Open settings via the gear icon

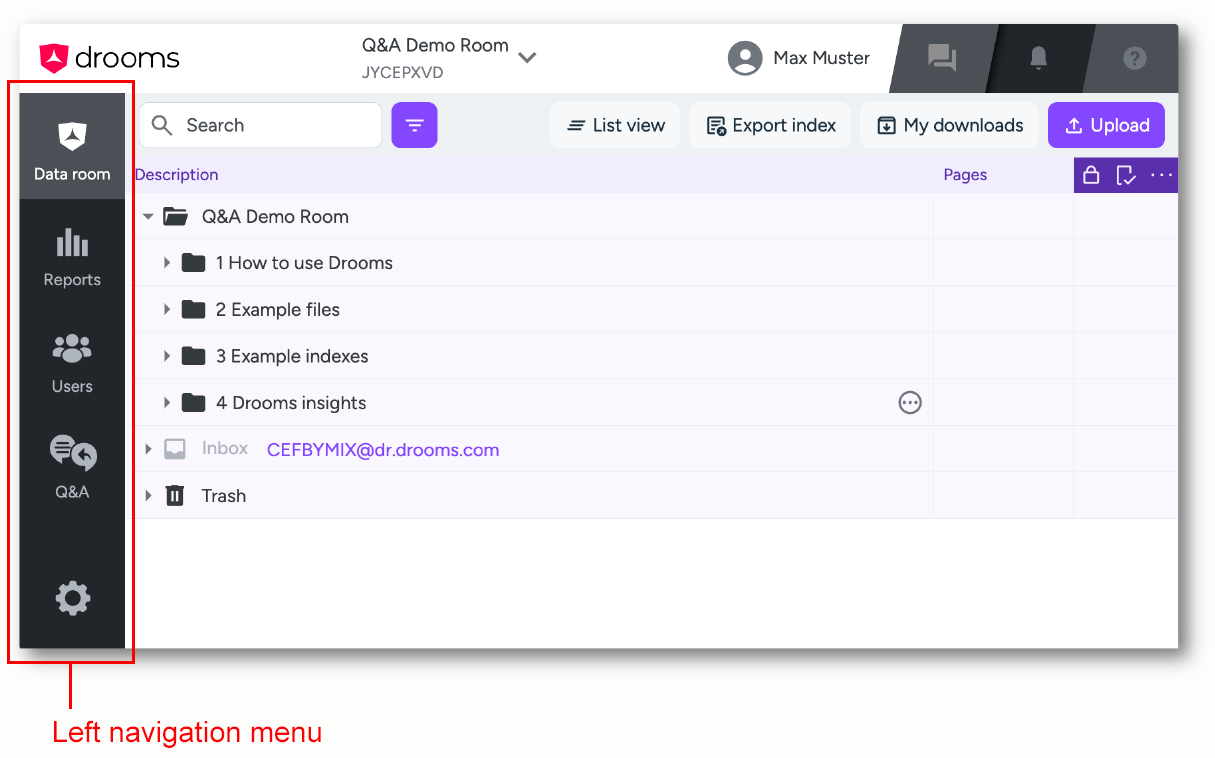[72, 599]
